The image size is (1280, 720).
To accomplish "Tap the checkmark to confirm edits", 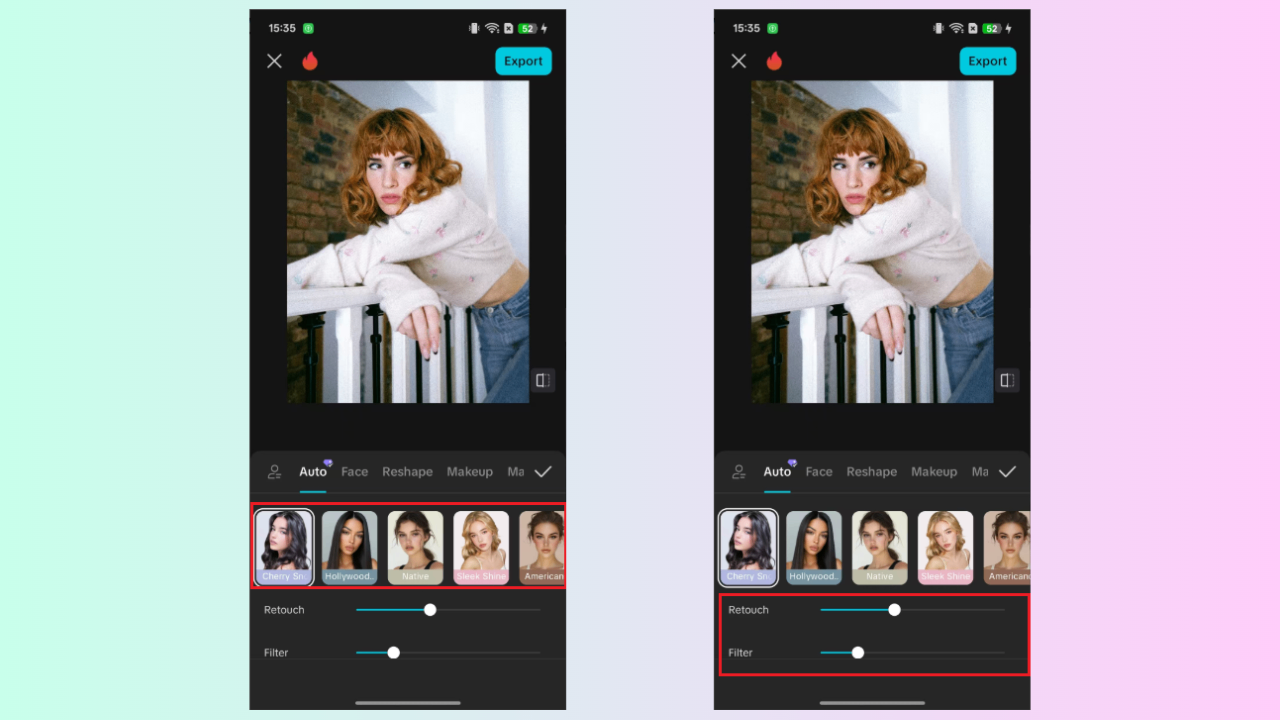I will [x=541, y=471].
